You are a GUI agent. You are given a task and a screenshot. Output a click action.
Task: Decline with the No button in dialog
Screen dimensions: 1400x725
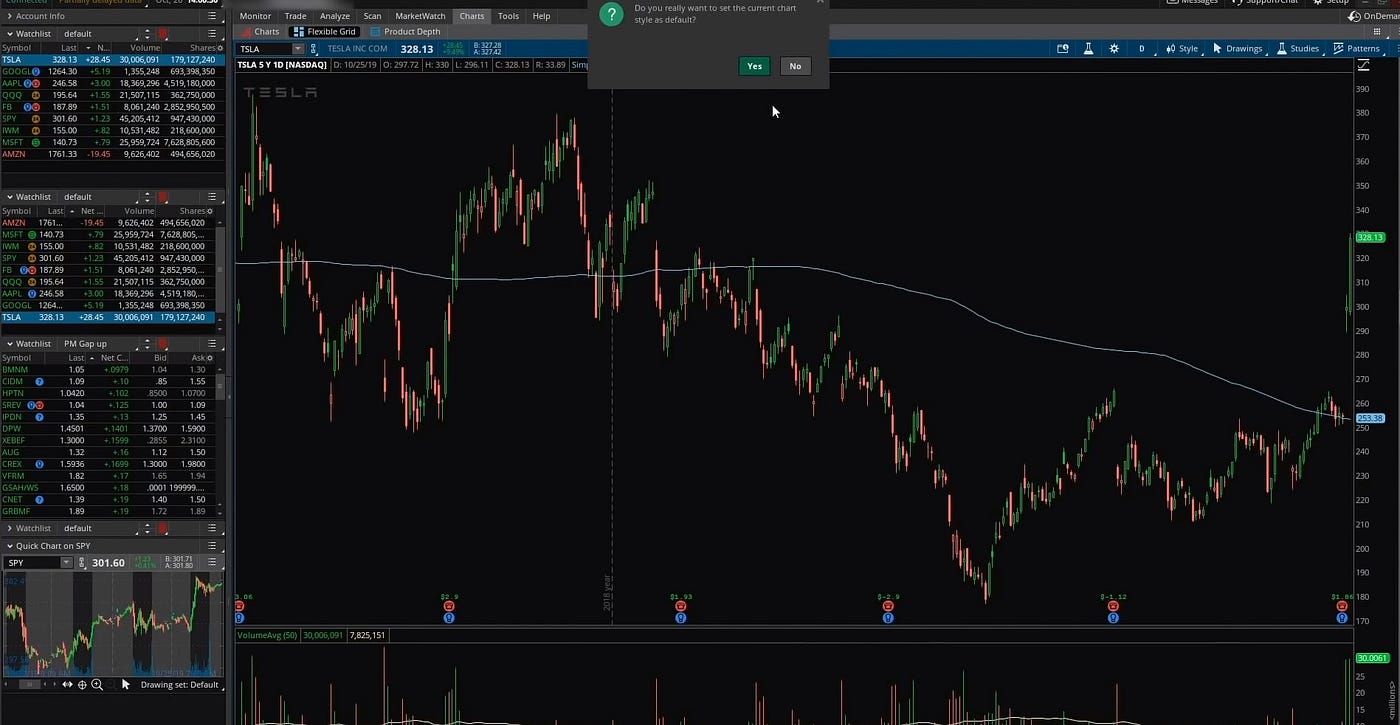point(795,66)
